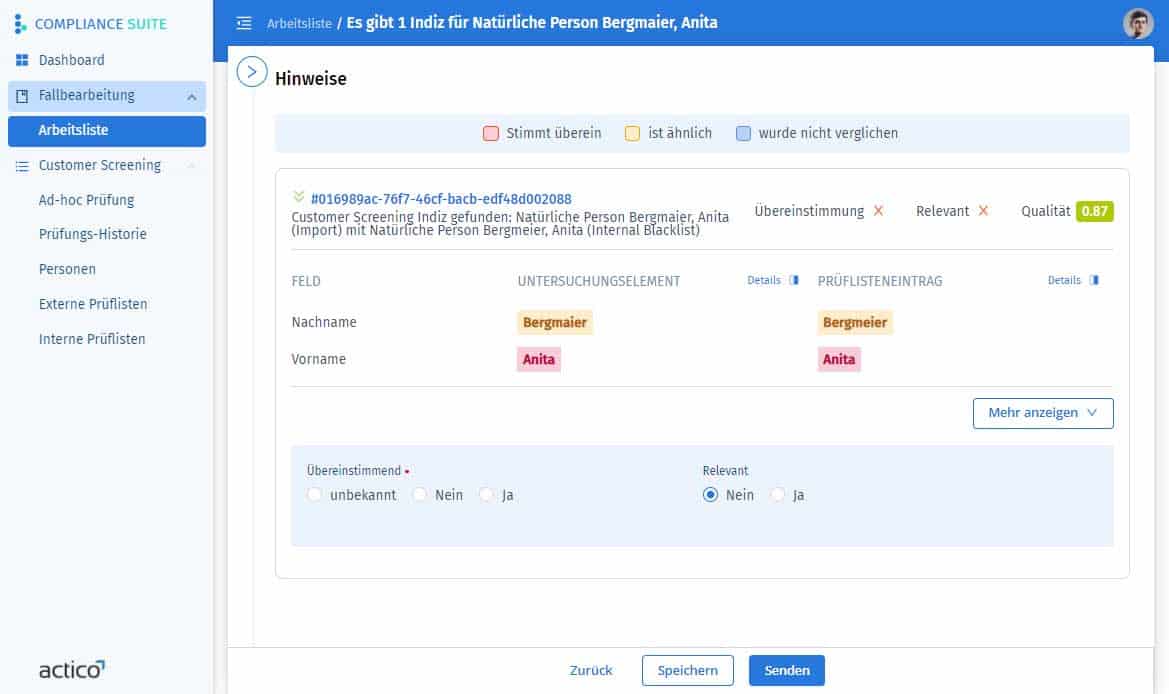Click the Details panel icon for Prüflisteneintrag
1169x694 pixels.
pyautogui.click(x=1094, y=280)
